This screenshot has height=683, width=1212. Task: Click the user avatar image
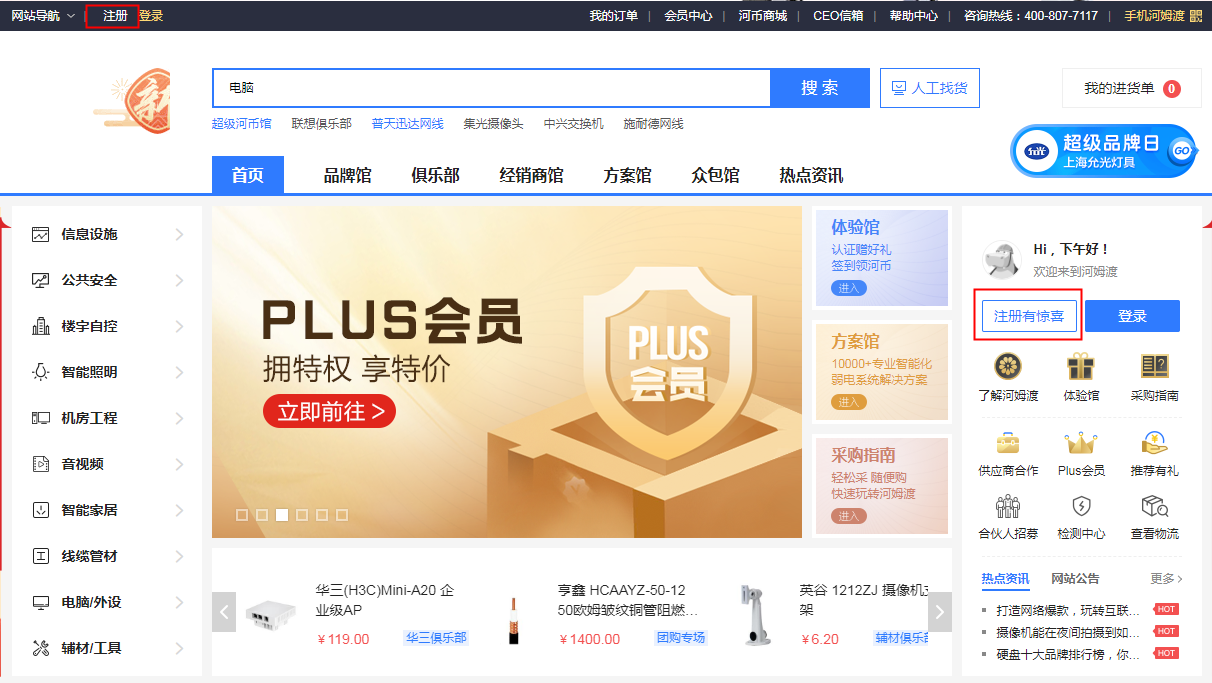1002,259
